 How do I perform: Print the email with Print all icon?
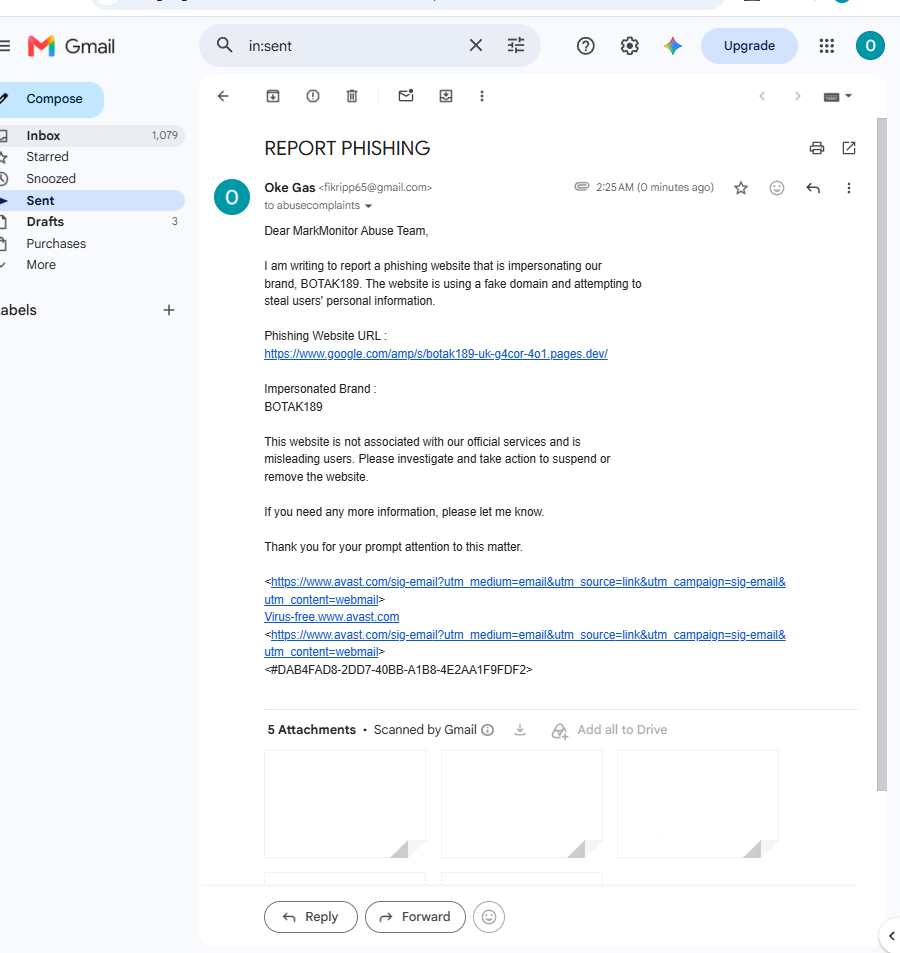[x=816, y=148]
